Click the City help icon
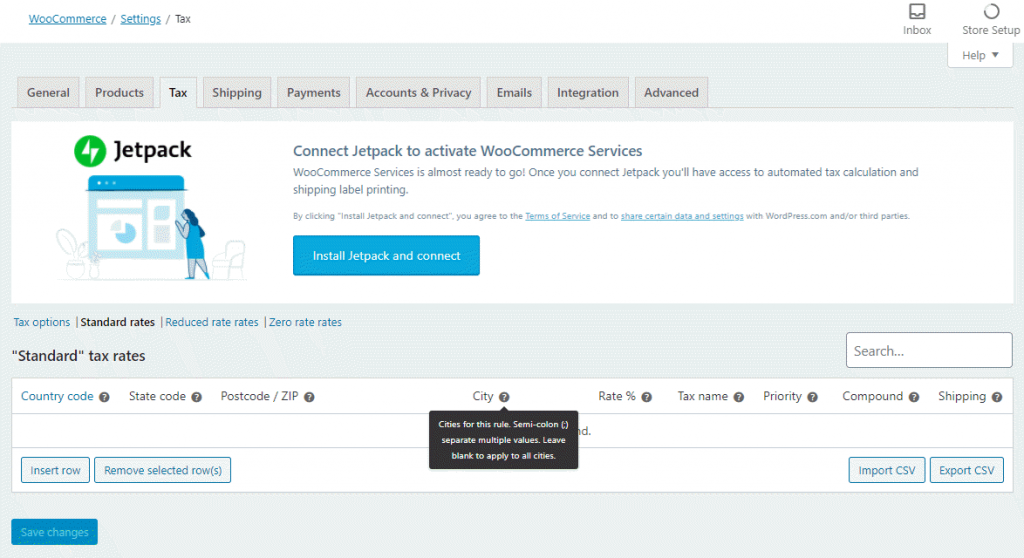 (x=504, y=397)
